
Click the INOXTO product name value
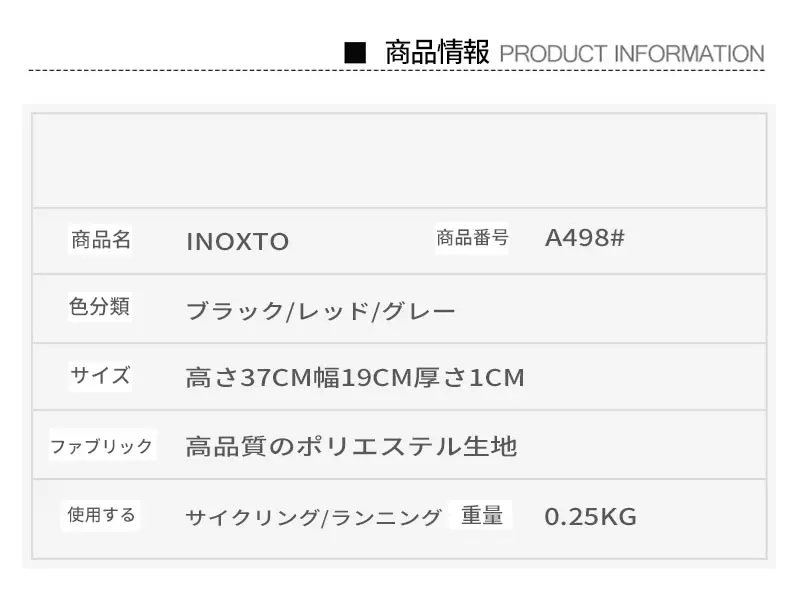(238, 242)
